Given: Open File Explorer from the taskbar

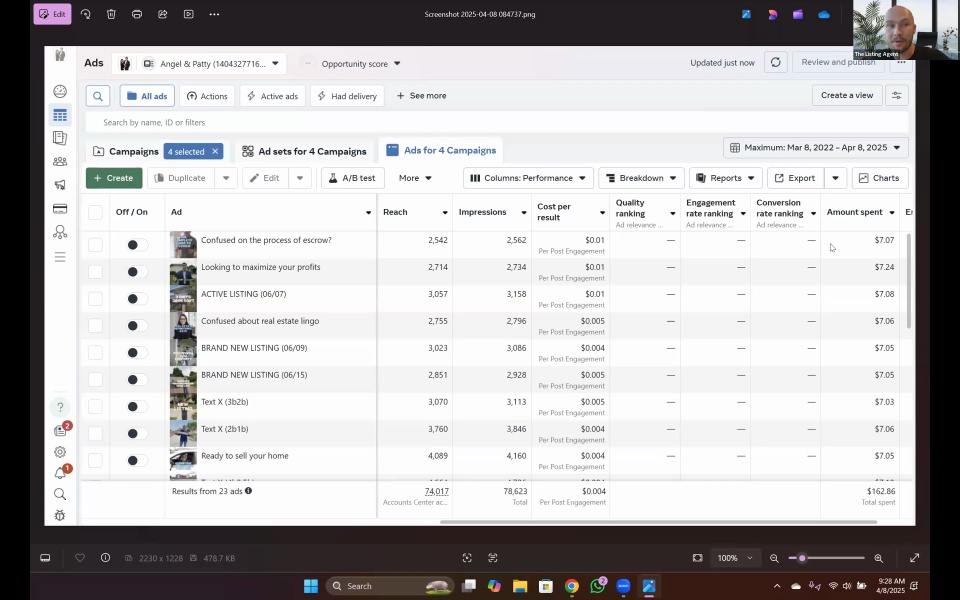Looking at the screenshot, I should [x=520, y=586].
